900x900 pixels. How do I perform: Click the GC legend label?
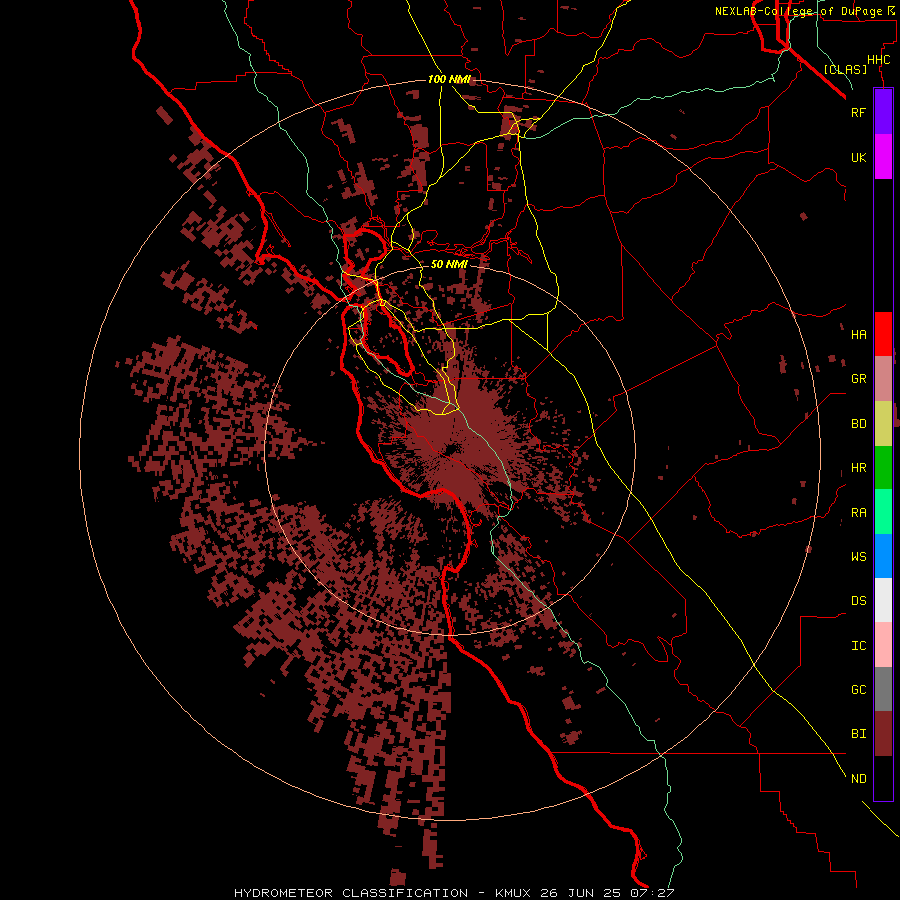coord(858,689)
